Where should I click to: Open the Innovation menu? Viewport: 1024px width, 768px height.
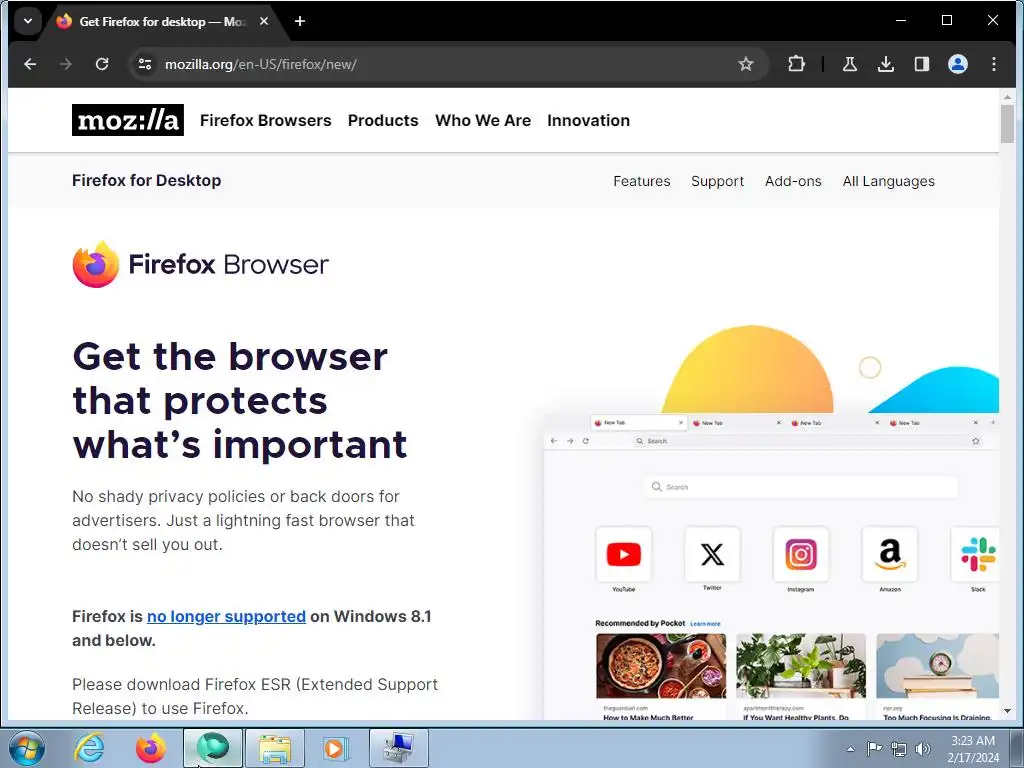(588, 120)
